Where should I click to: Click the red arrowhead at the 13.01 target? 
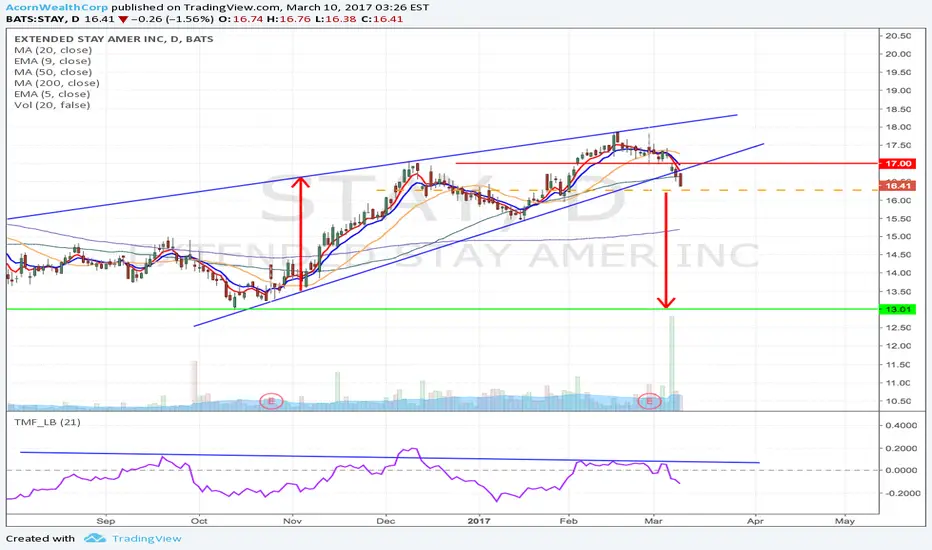pyautogui.click(x=666, y=302)
